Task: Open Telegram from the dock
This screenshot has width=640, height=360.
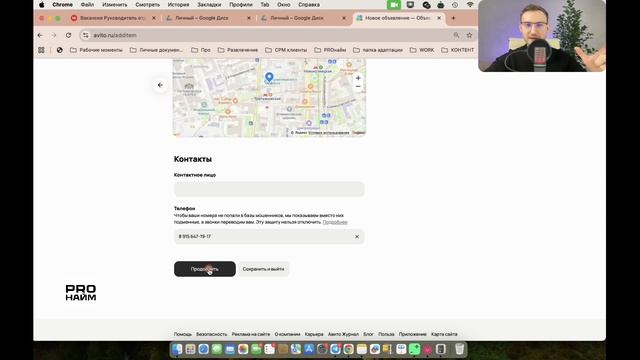Action: [336, 349]
